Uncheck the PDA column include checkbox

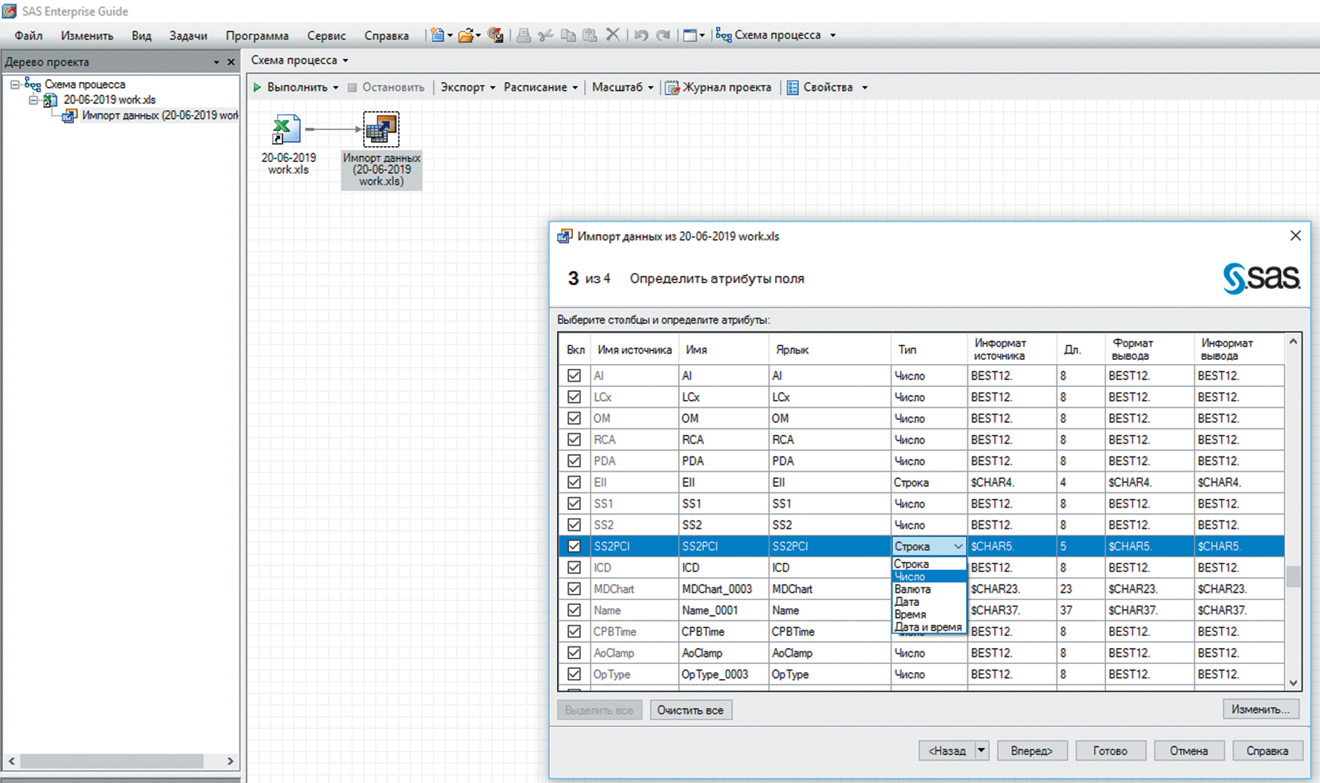pyautogui.click(x=574, y=461)
